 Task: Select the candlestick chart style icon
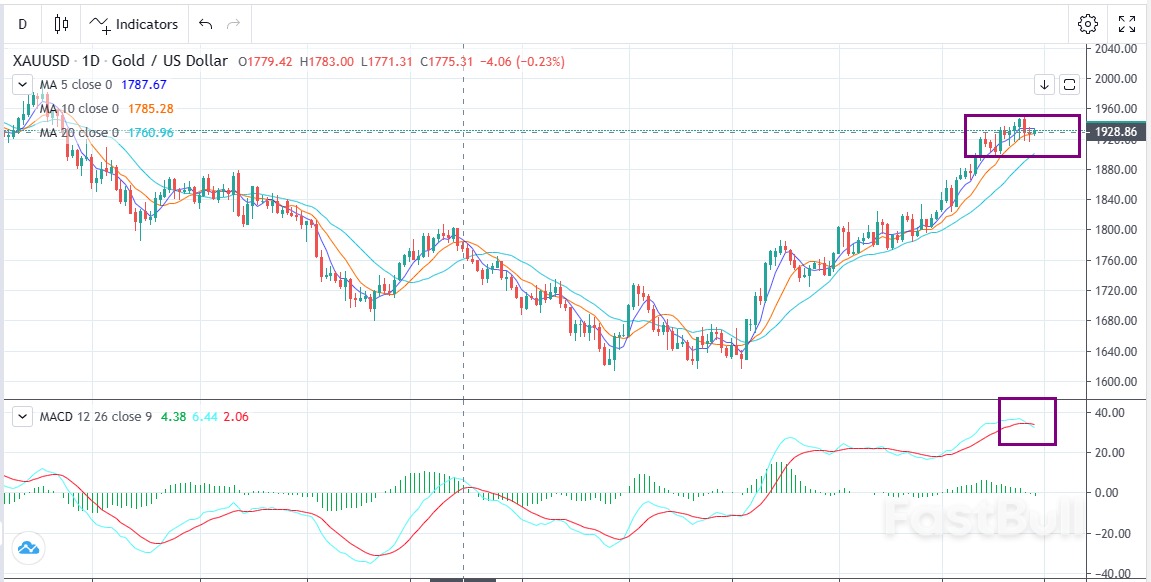61,23
